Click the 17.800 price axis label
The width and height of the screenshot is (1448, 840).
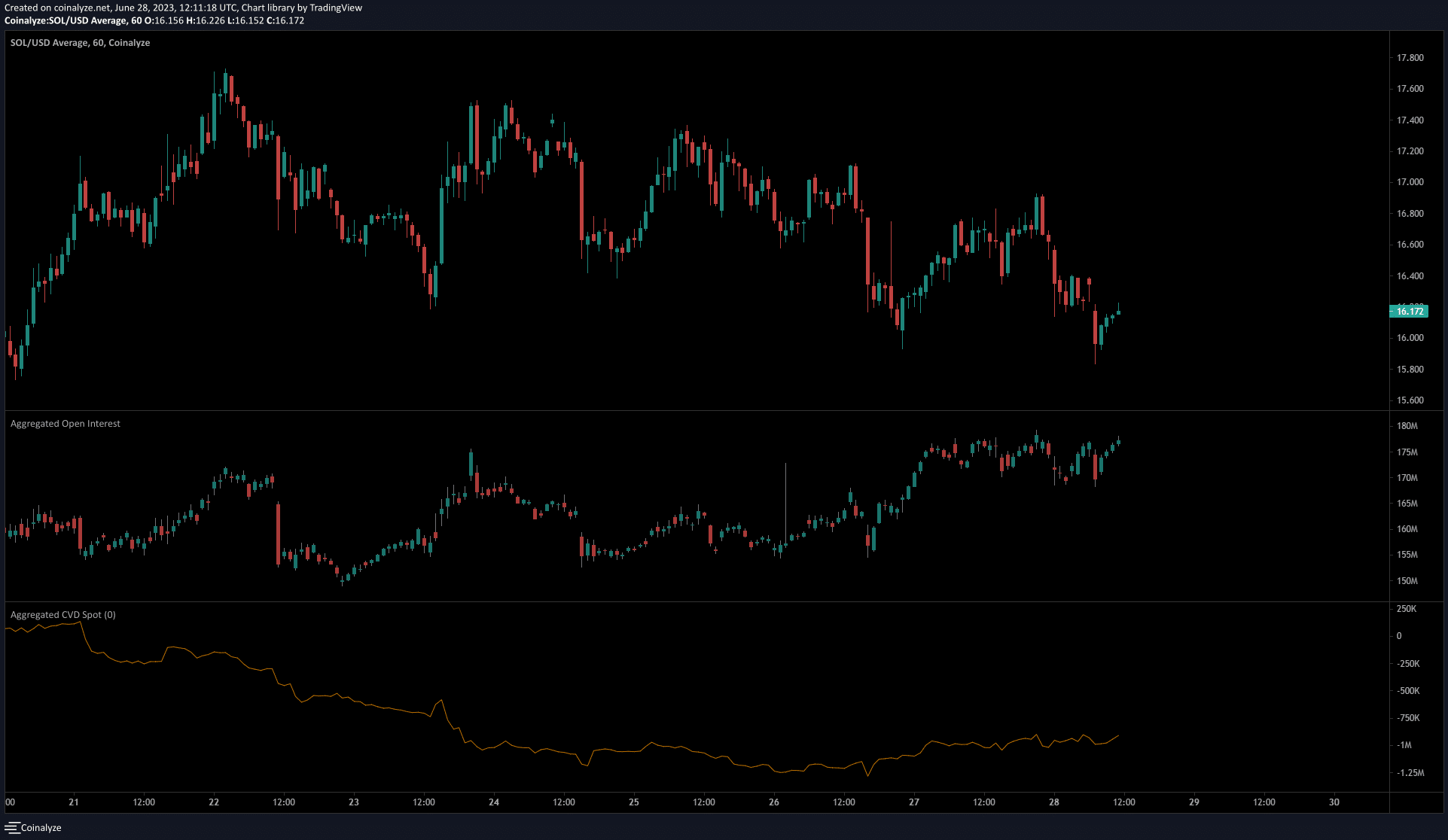[1410, 58]
